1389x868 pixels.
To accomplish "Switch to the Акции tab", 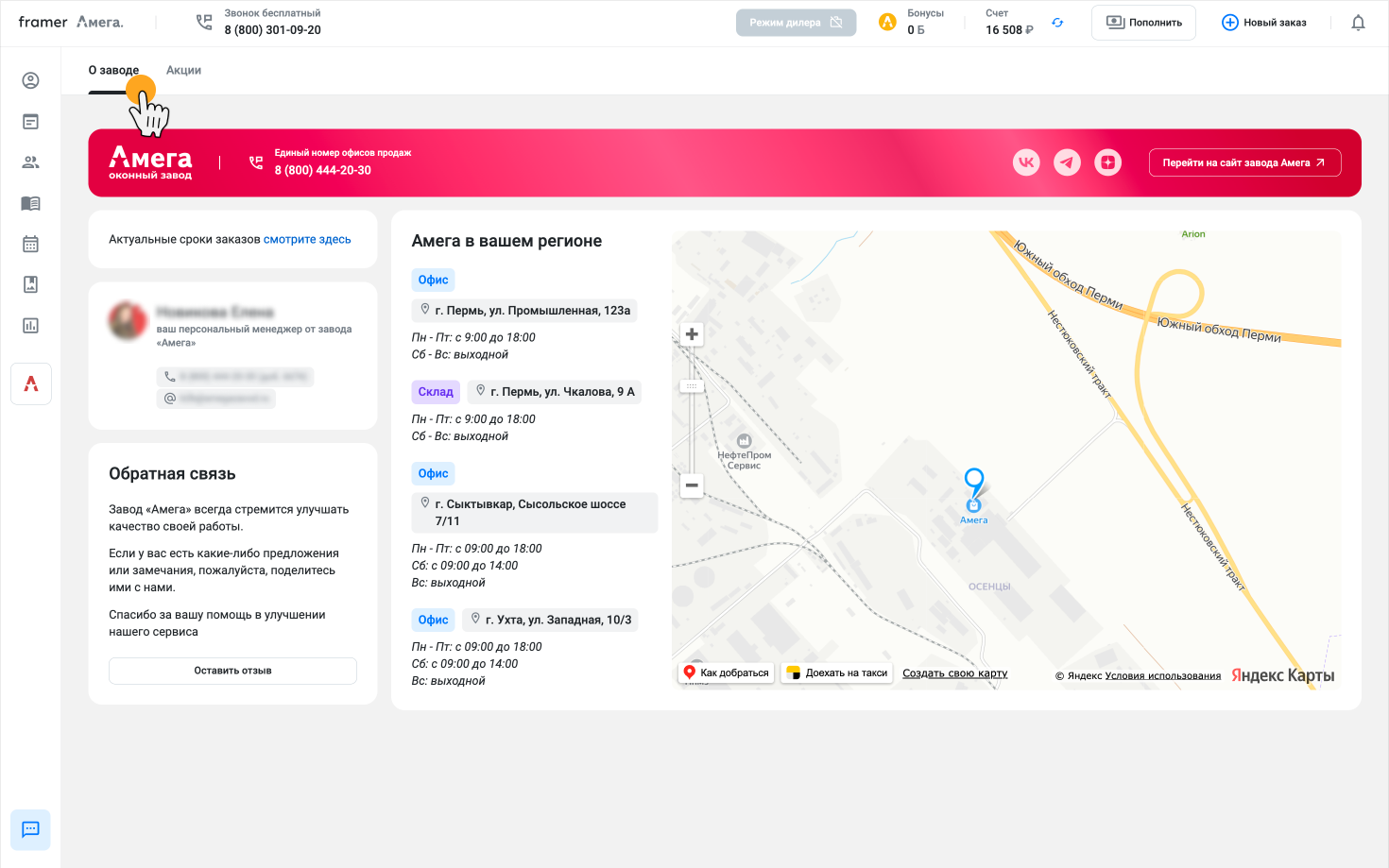I will click(x=183, y=70).
